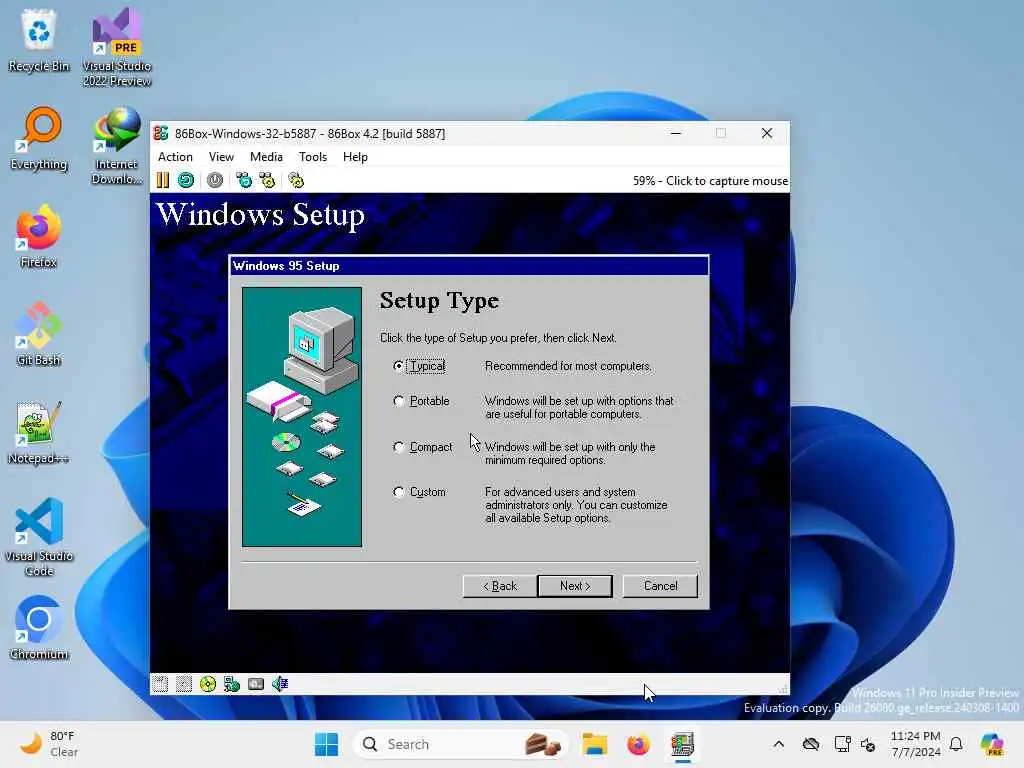Viewport: 1024px width, 768px height.
Task: Select the Typical setup radio button
Action: coord(398,366)
